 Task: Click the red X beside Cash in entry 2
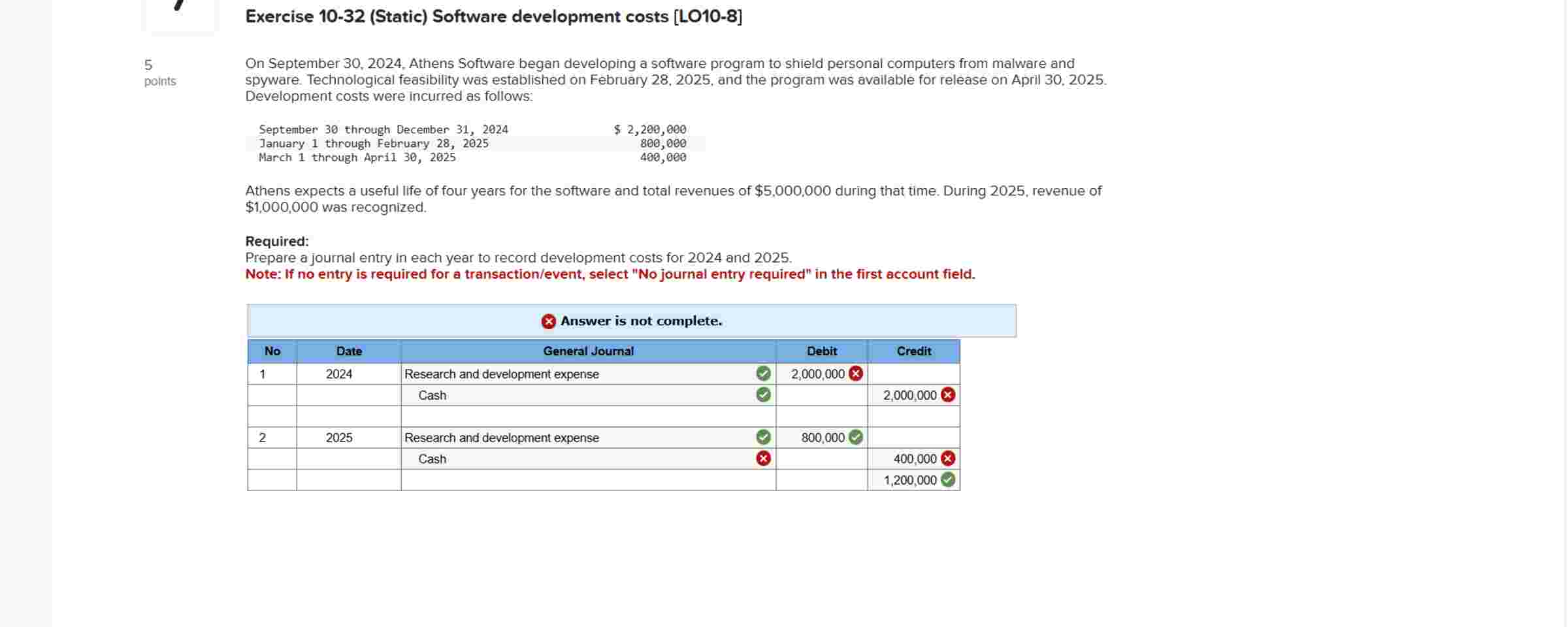(x=762, y=459)
